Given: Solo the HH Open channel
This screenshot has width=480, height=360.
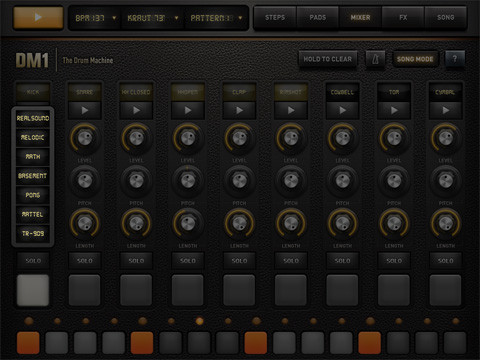Looking at the screenshot, I should (x=188, y=261).
